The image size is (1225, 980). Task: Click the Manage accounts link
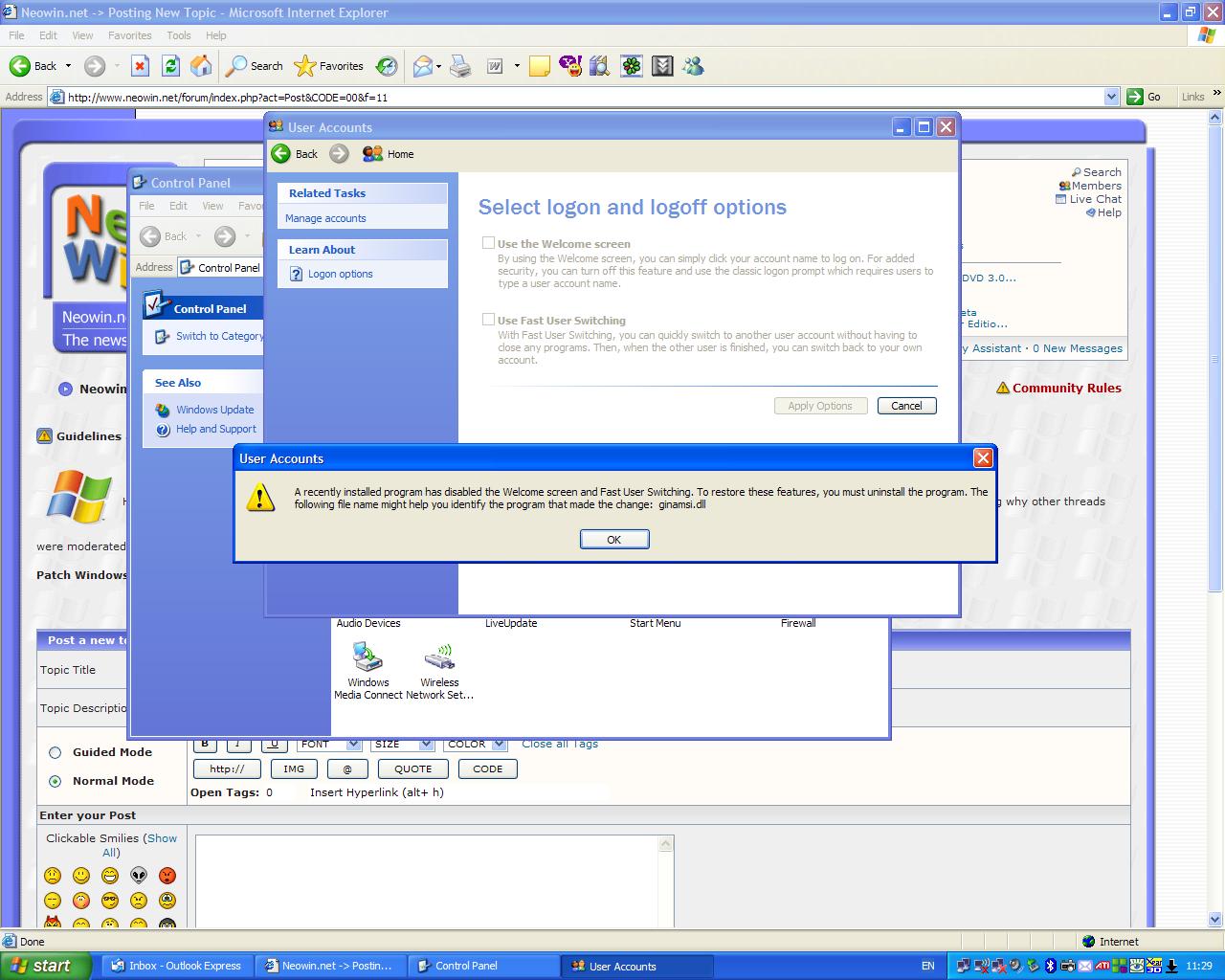click(325, 218)
